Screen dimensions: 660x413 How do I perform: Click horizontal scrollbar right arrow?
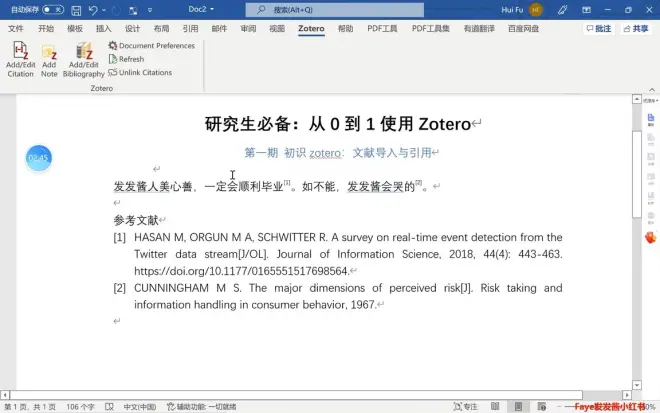(x=627, y=395)
